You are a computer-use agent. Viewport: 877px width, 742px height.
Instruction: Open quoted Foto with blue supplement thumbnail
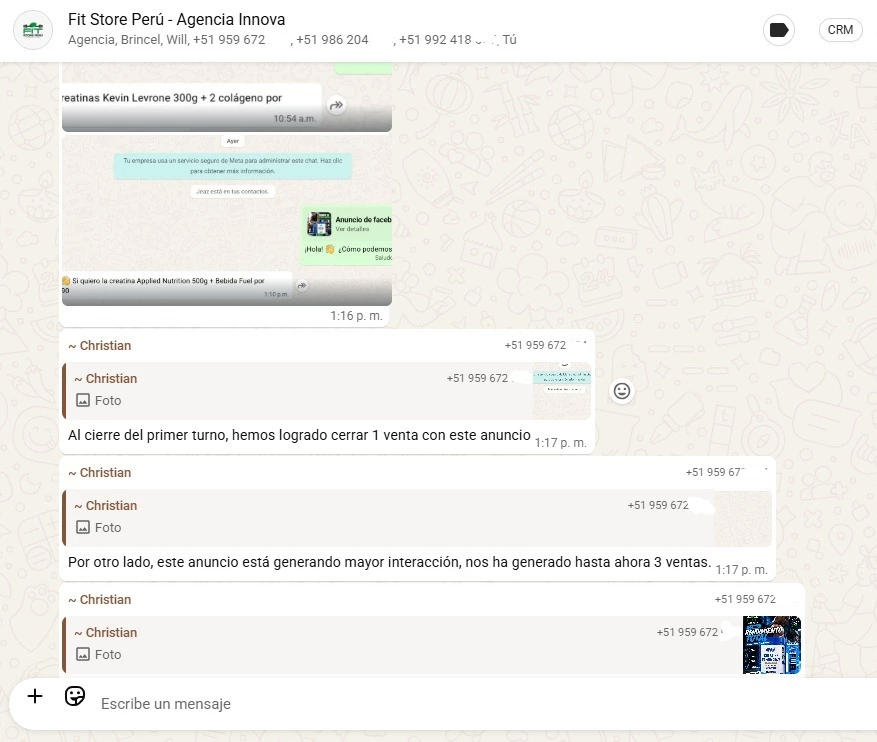(431, 645)
